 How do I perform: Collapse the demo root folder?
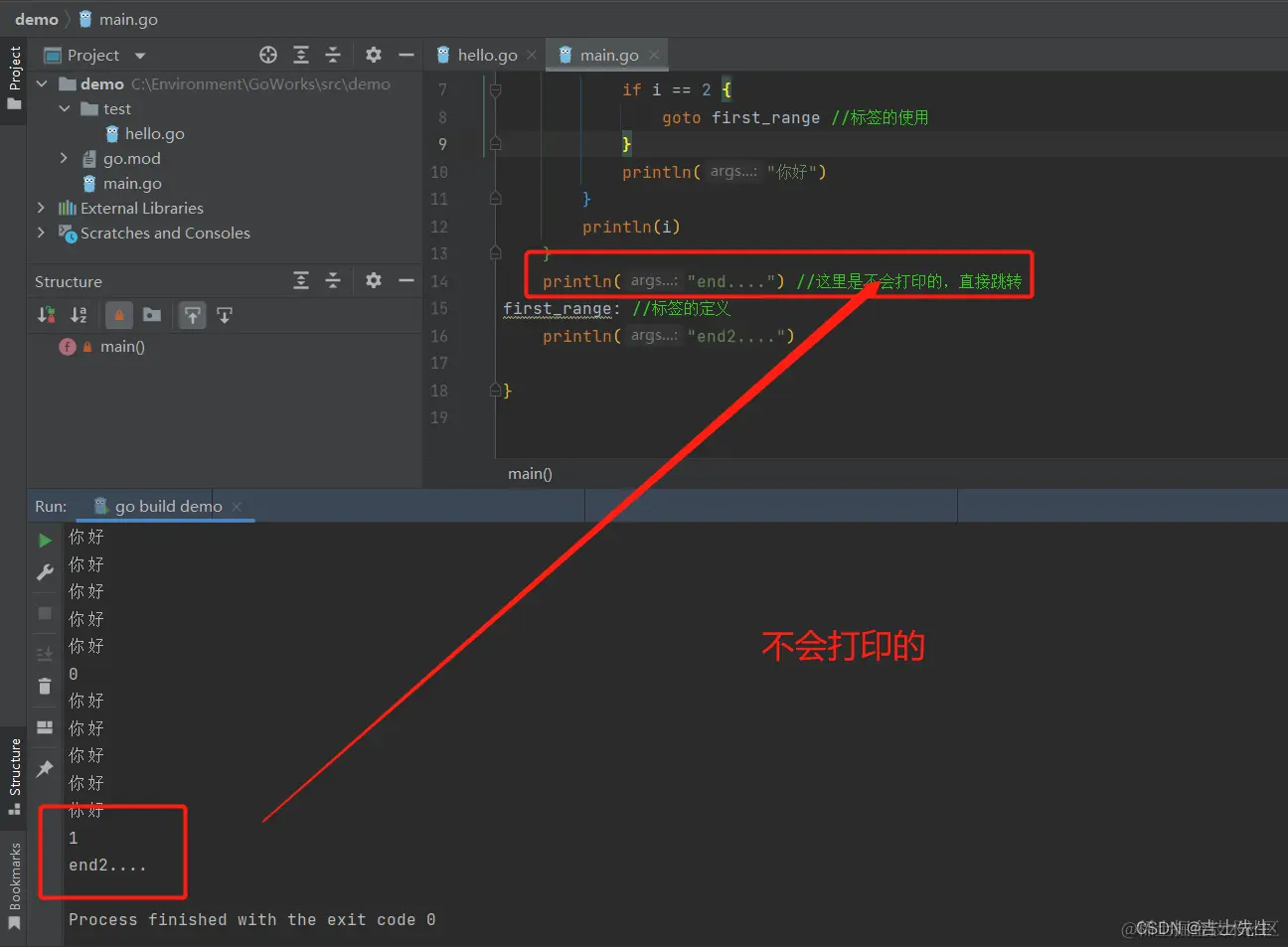pos(42,84)
